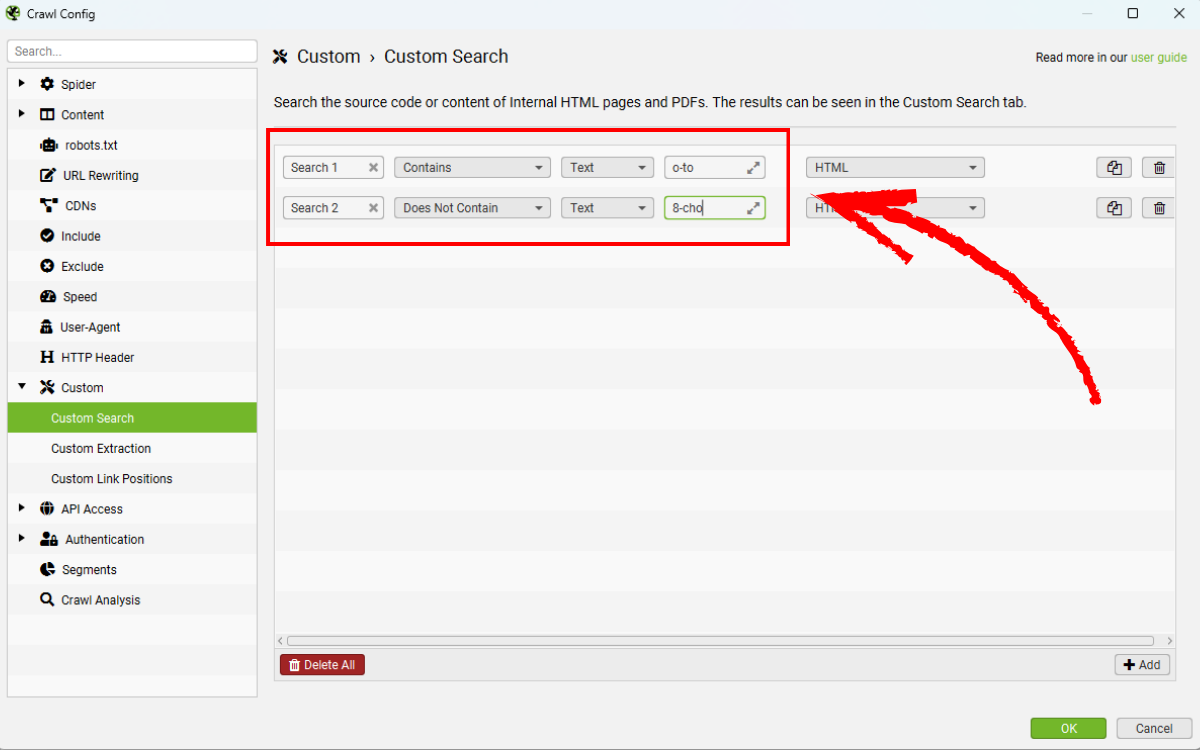The width and height of the screenshot is (1200, 750).
Task: Open the Contains dropdown in Search 1
Action: 472,168
